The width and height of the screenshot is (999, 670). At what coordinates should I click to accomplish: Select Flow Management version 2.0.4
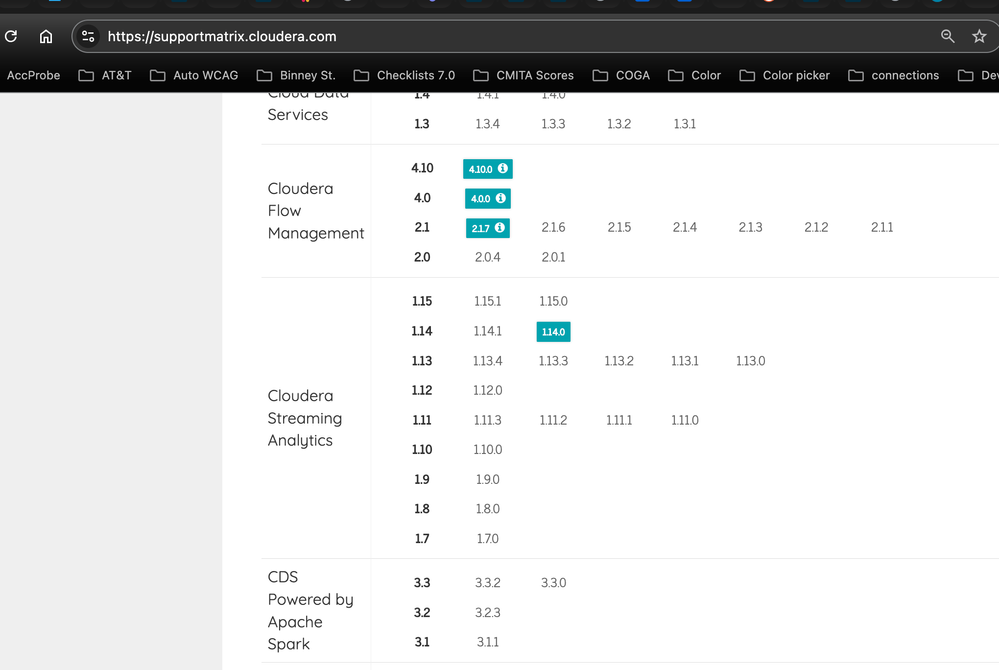(x=487, y=257)
